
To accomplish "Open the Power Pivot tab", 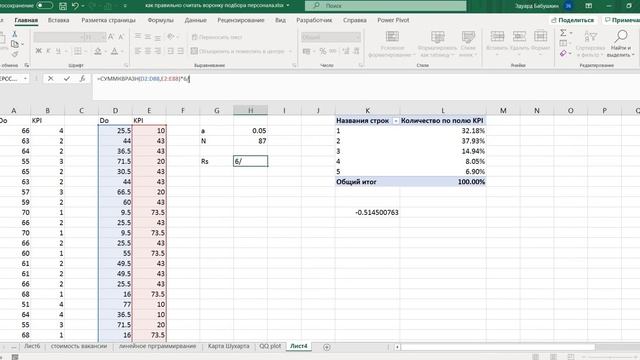I will (x=393, y=20).
